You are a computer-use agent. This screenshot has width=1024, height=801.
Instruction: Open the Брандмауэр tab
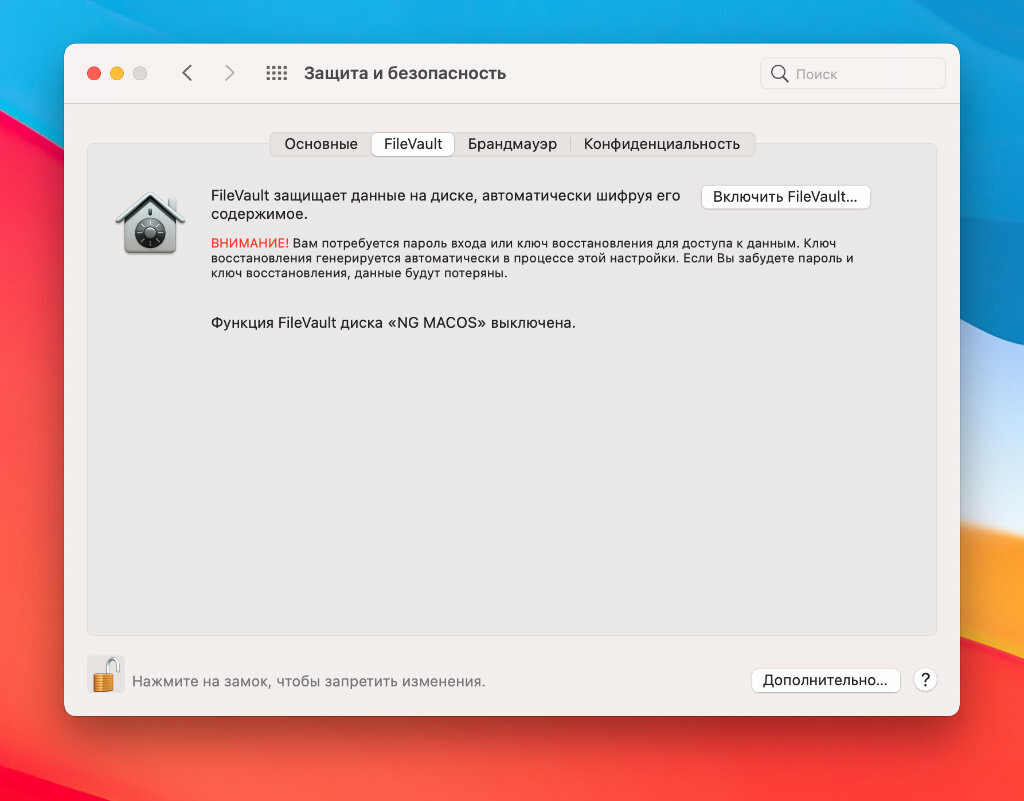point(512,144)
